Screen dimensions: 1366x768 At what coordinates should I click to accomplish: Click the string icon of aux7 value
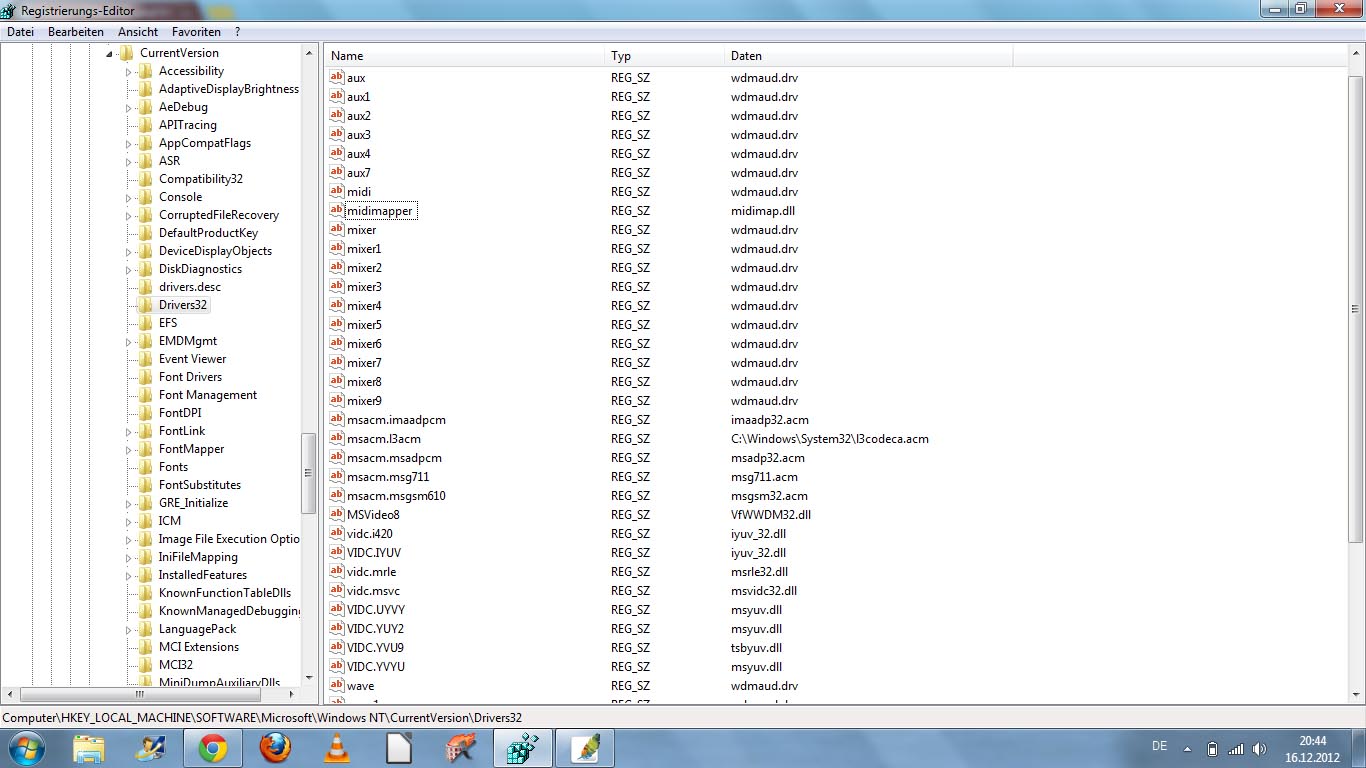(x=337, y=172)
